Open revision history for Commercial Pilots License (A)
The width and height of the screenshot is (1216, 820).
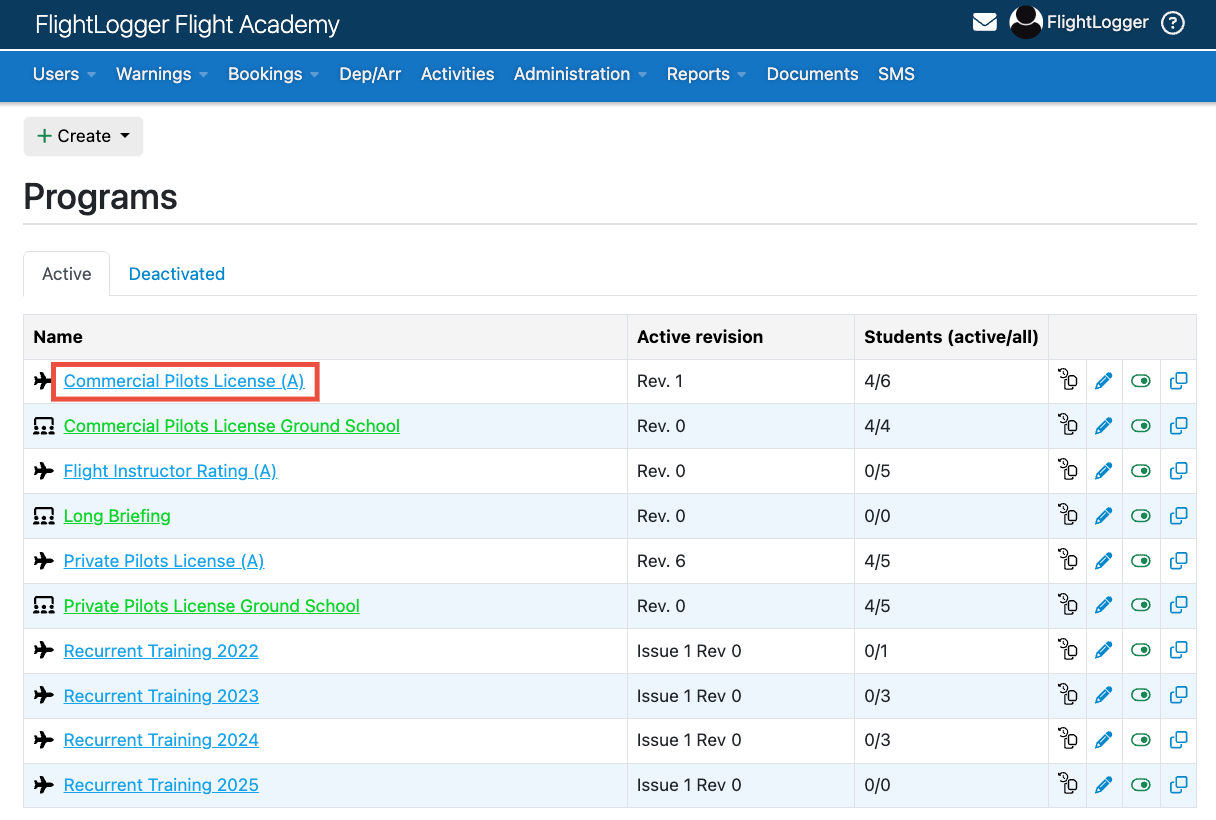(1067, 381)
